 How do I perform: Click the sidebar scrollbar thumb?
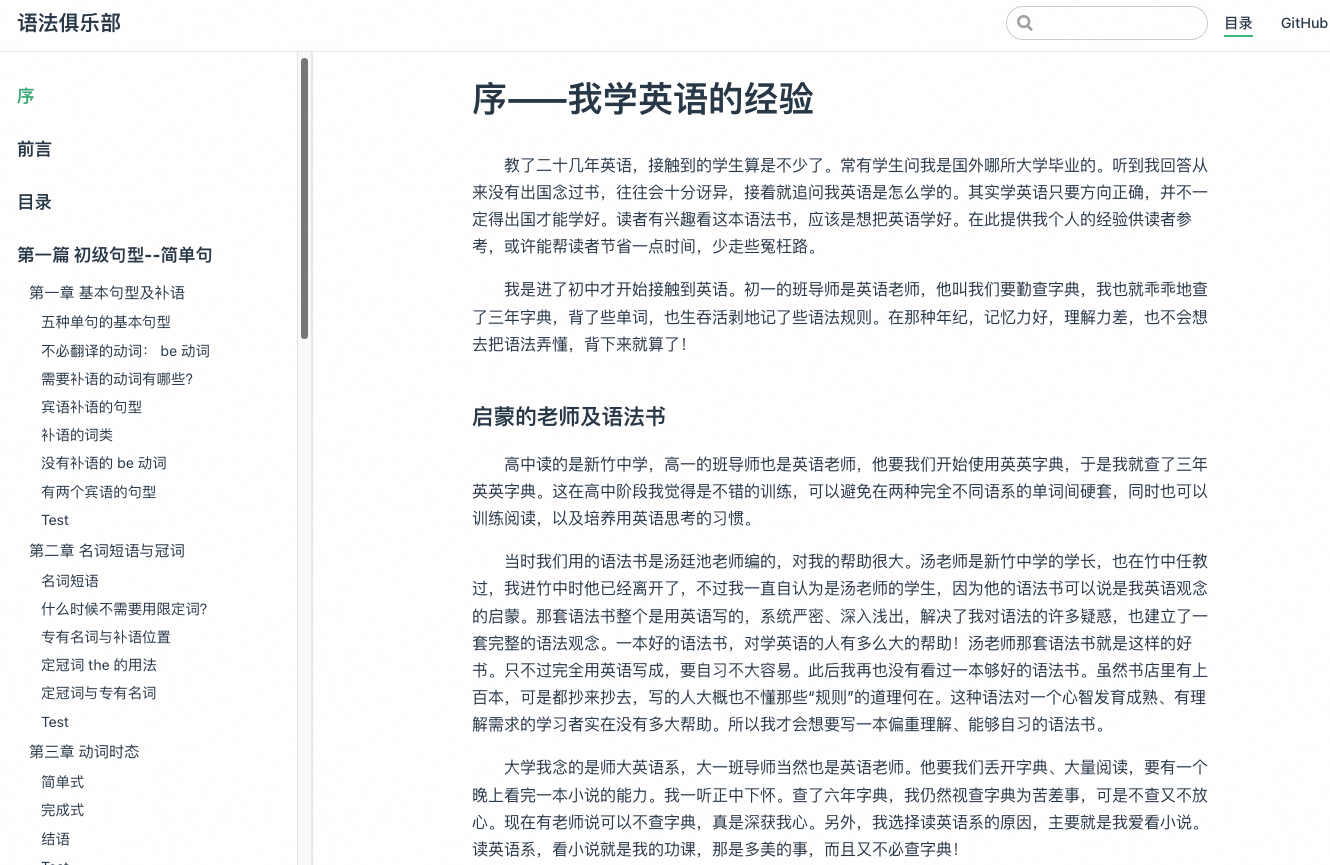point(304,198)
